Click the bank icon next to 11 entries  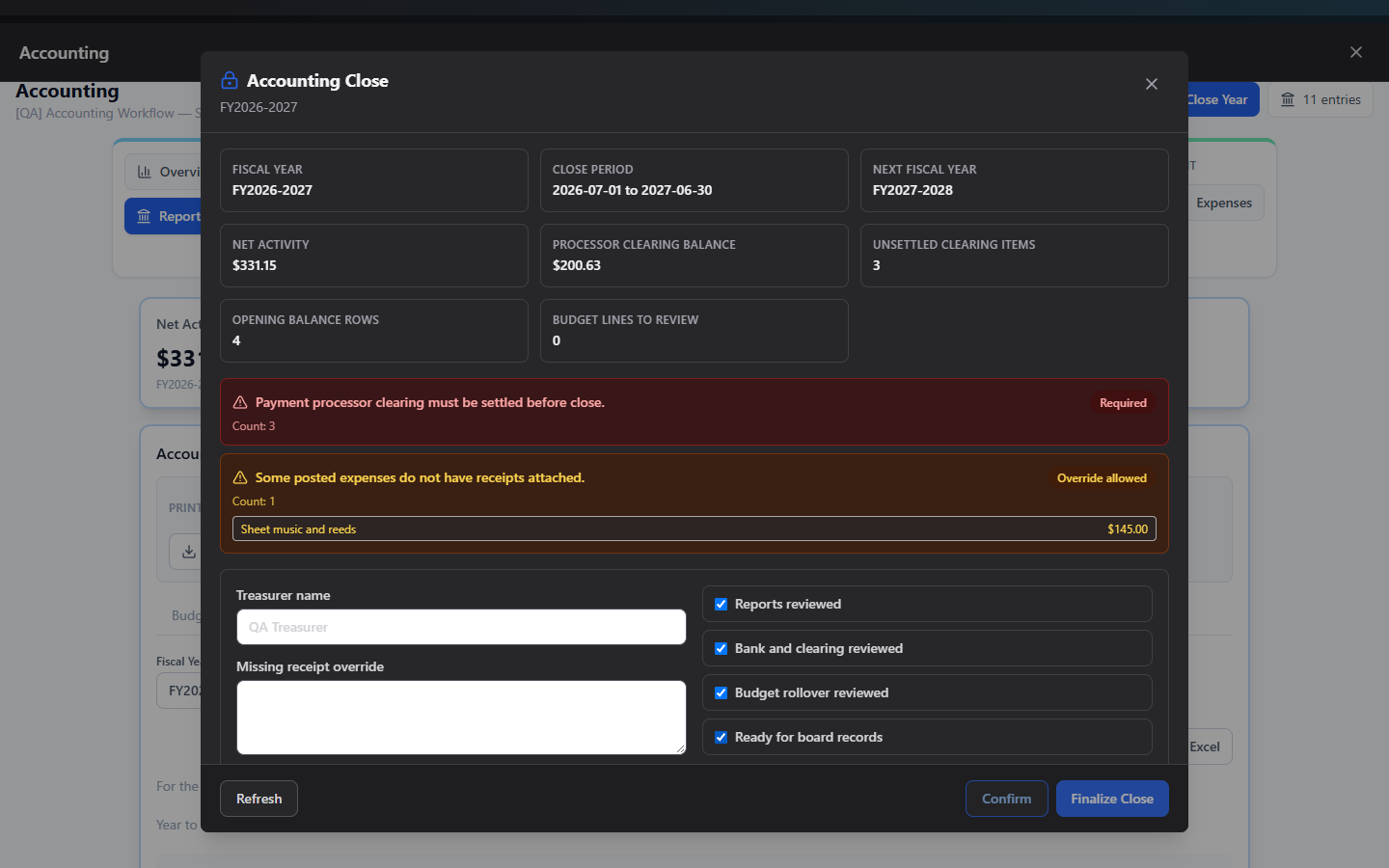pos(1288,99)
